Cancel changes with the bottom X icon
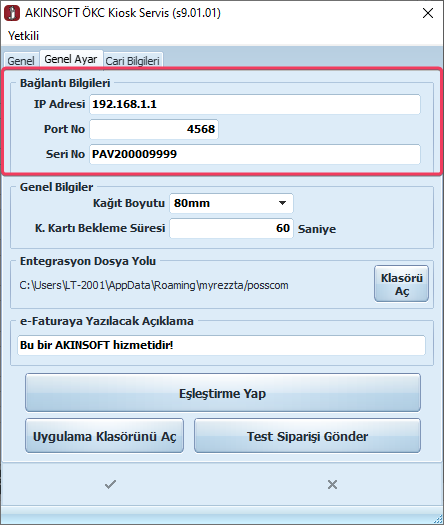The width and height of the screenshot is (444, 525). click(x=332, y=484)
